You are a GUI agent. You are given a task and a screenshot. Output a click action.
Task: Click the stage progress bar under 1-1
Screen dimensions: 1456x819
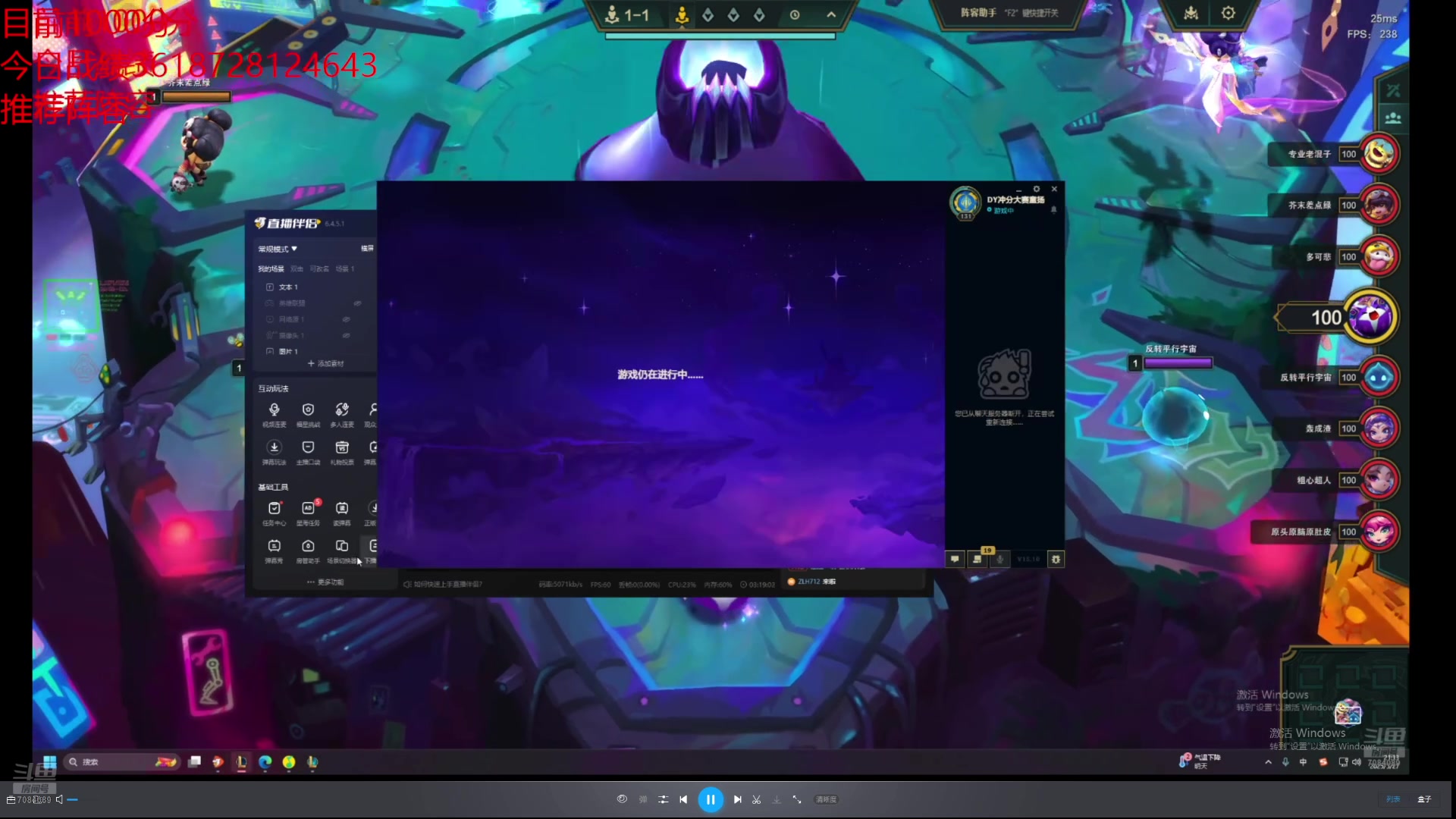pos(720,36)
